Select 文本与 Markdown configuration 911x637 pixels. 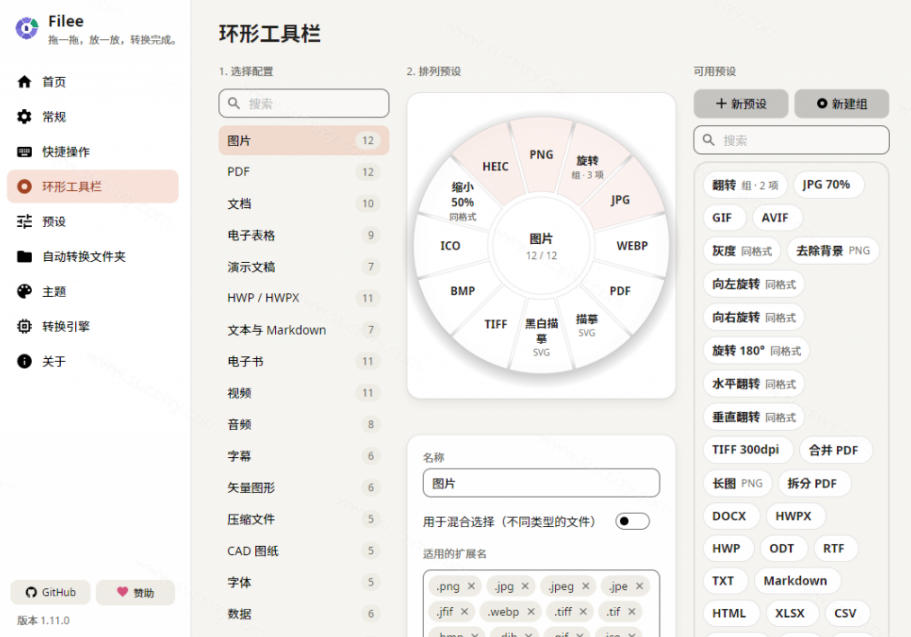pyautogui.click(x=304, y=330)
